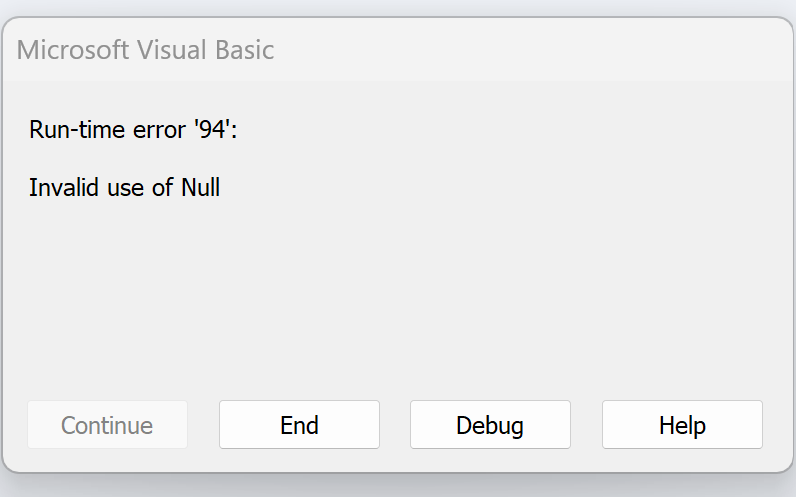Click the greyed-out Continue button

(x=107, y=425)
